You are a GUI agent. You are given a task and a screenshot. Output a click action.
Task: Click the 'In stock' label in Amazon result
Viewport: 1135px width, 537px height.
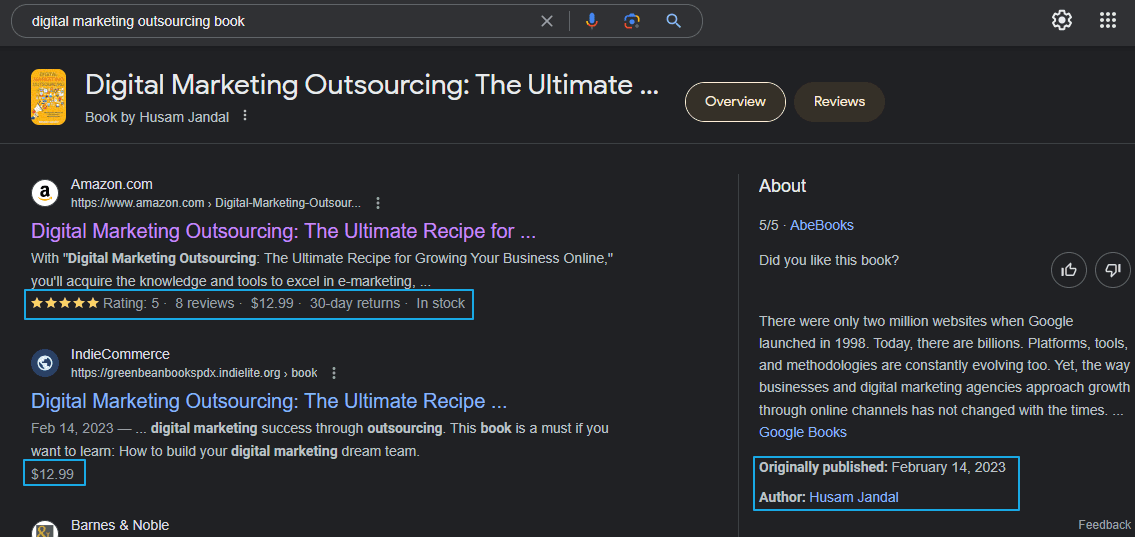pyautogui.click(x=440, y=303)
